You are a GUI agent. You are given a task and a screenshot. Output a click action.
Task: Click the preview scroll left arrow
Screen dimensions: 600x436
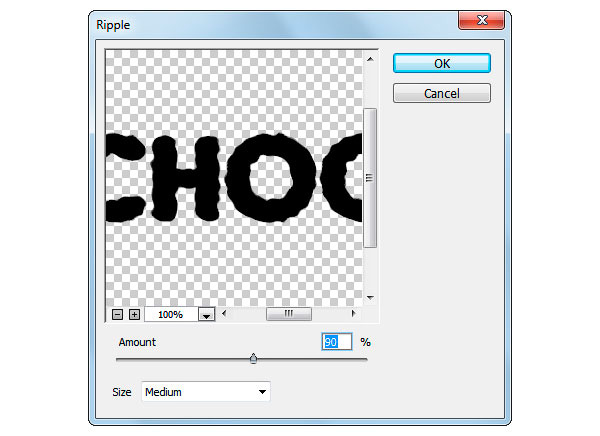point(224,314)
